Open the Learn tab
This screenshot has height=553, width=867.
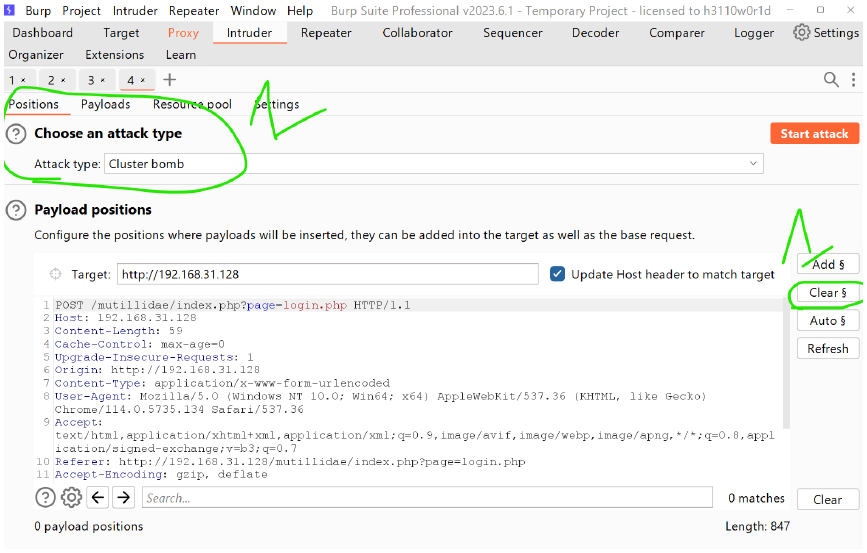click(x=181, y=55)
